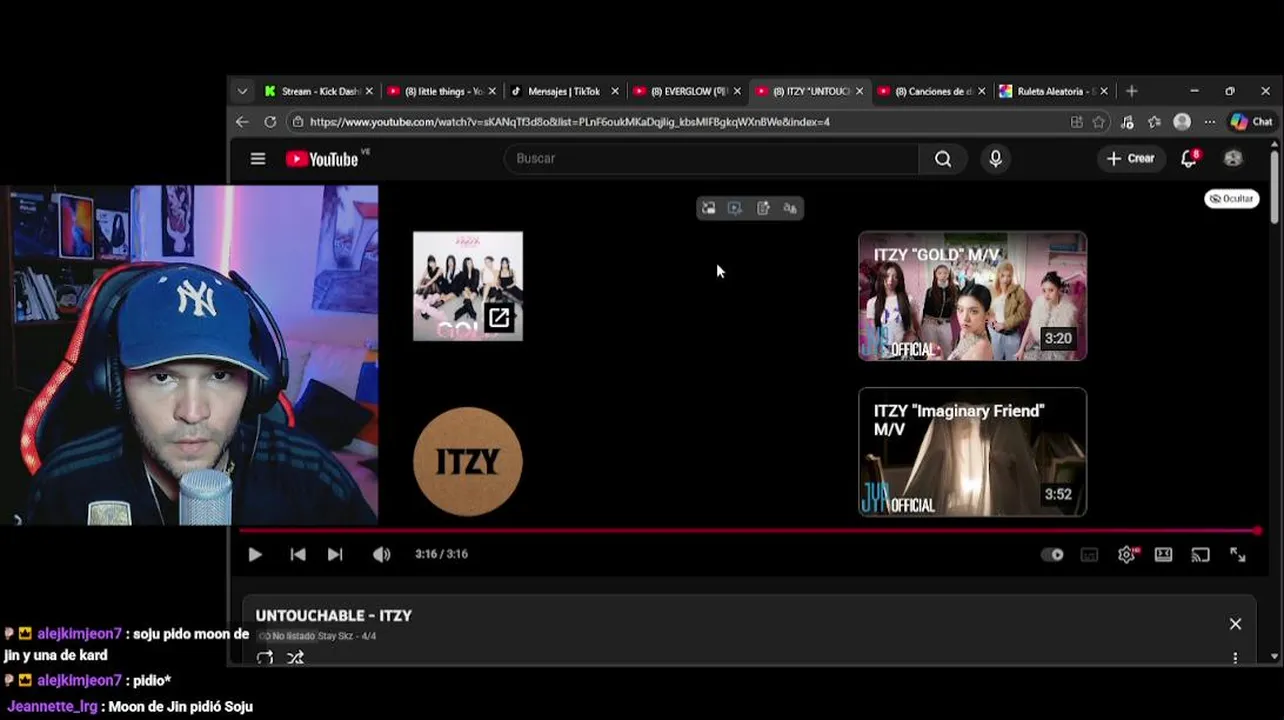Click fourth icon in floating overlay toolbar
This screenshot has width=1284, height=720.
[x=790, y=208]
